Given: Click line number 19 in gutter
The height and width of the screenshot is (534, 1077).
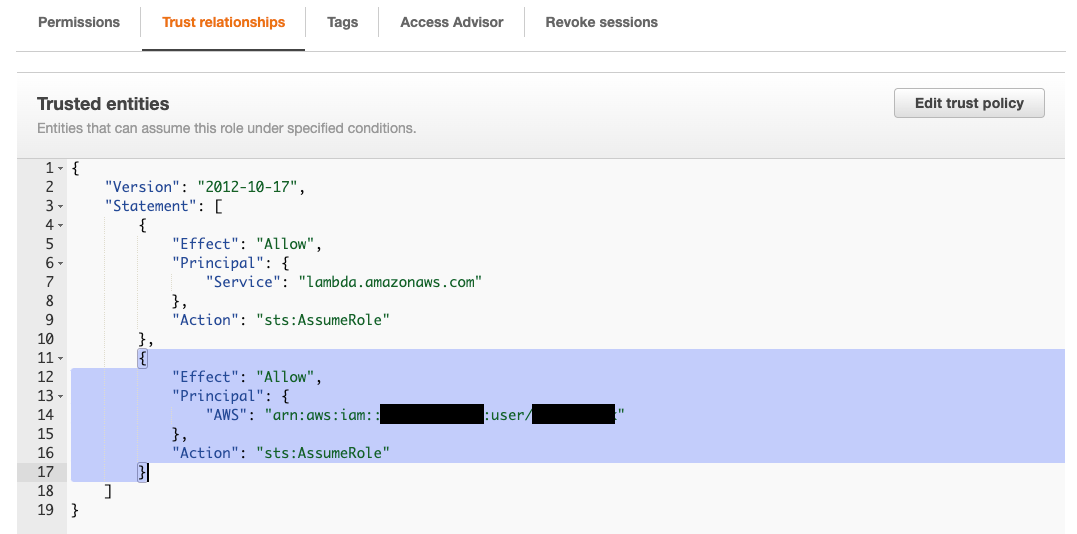Looking at the screenshot, I should click(45, 510).
